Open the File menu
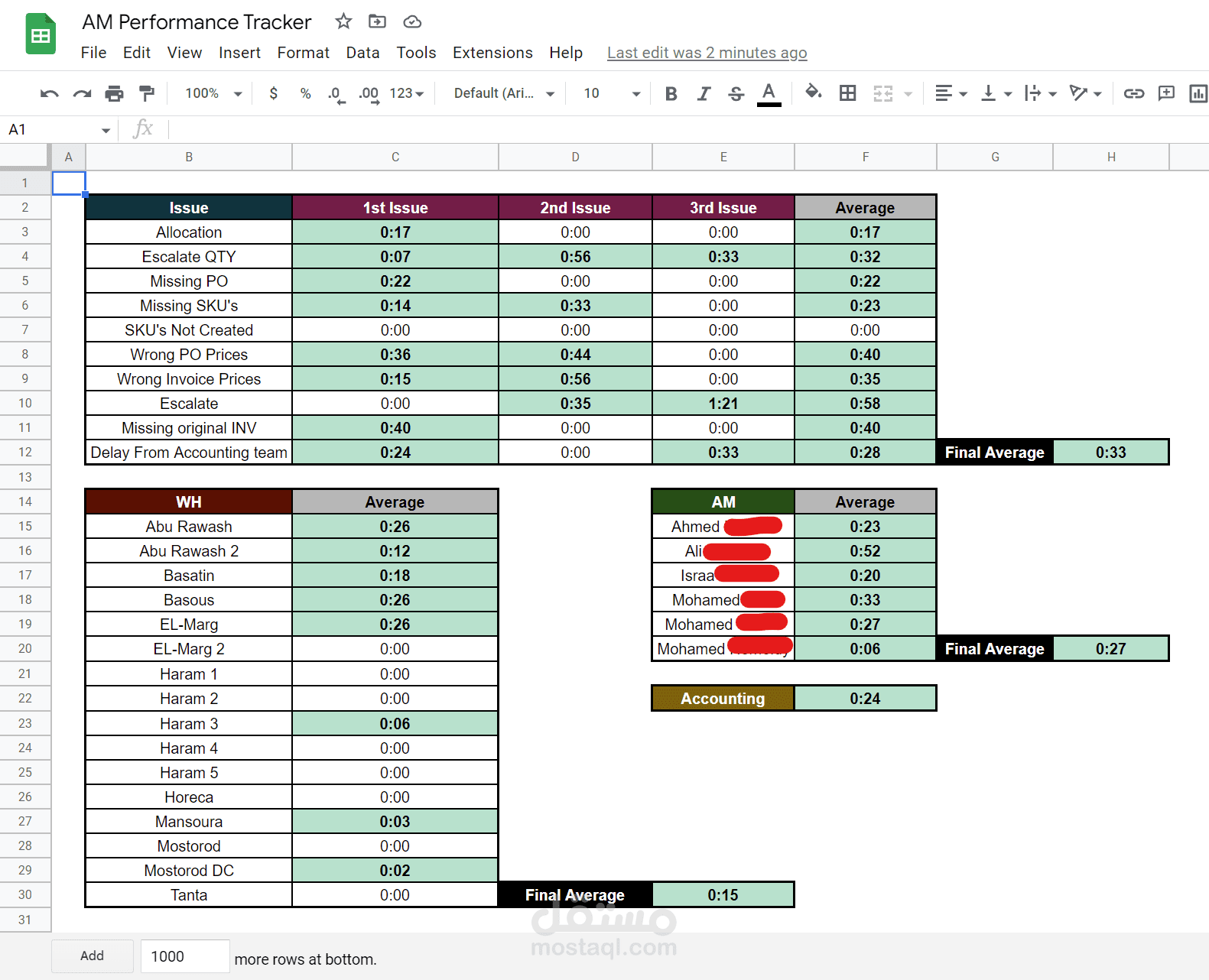Image resolution: width=1209 pixels, height=980 pixels. click(x=93, y=53)
